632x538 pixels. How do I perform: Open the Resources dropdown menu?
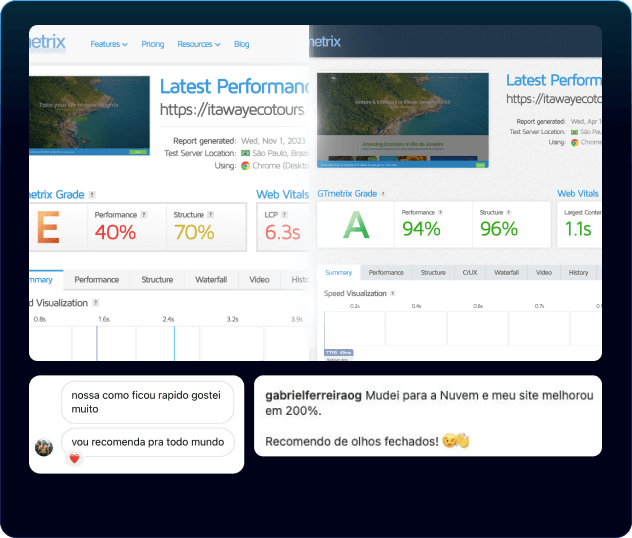coord(199,44)
